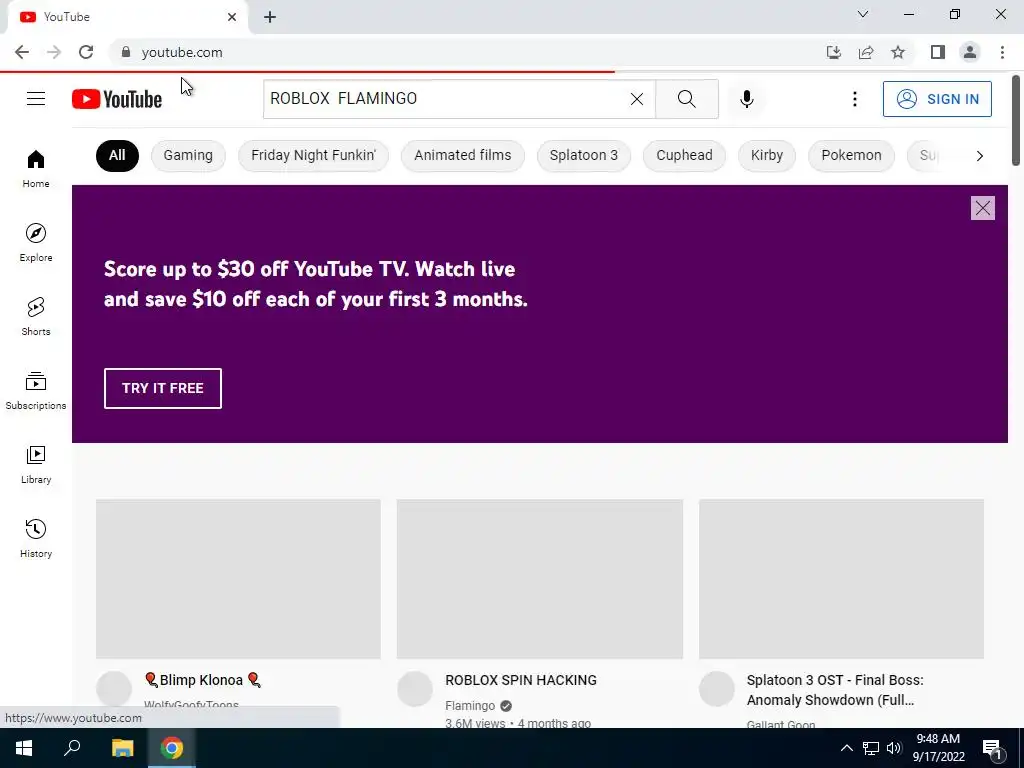Open the ROBLOX SPIN HACKING thumbnail

539,579
